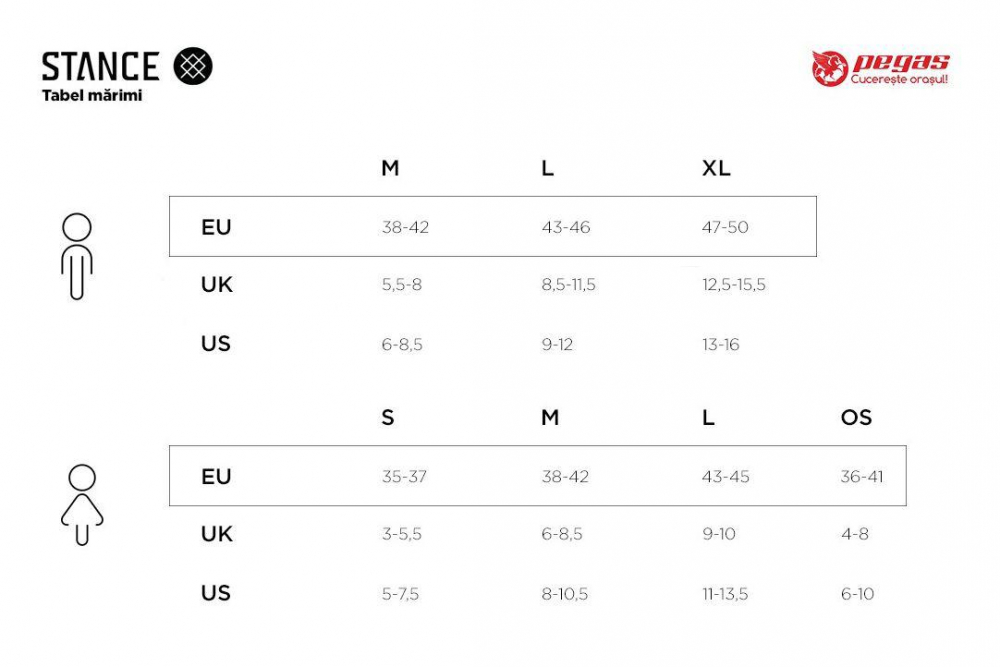Select the men's L size column header

pyautogui.click(x=547, y=168)
